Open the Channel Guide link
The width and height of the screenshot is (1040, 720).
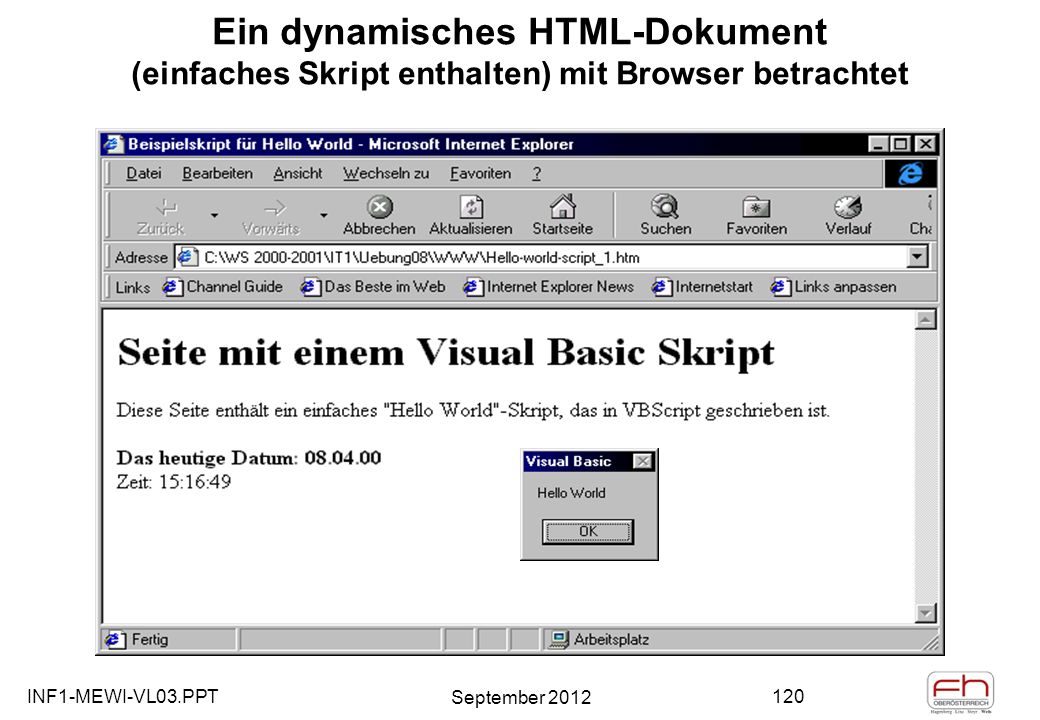224,287
